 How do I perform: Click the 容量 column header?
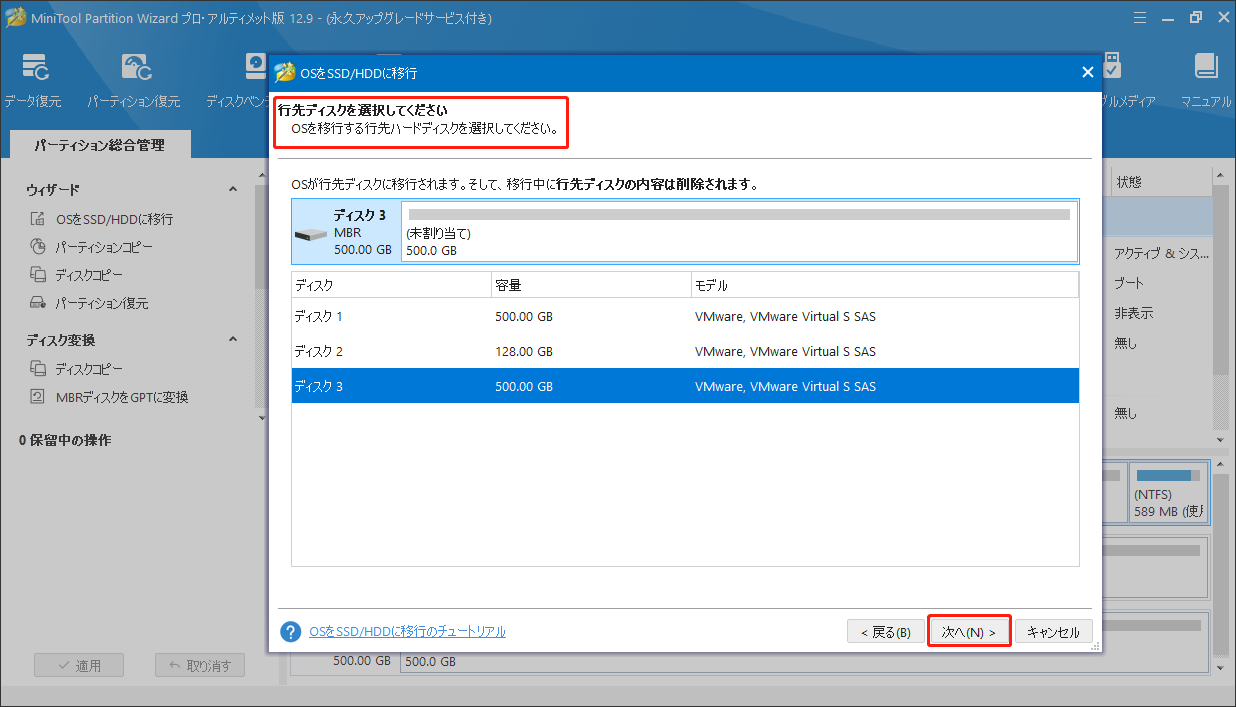click(591, 285)
